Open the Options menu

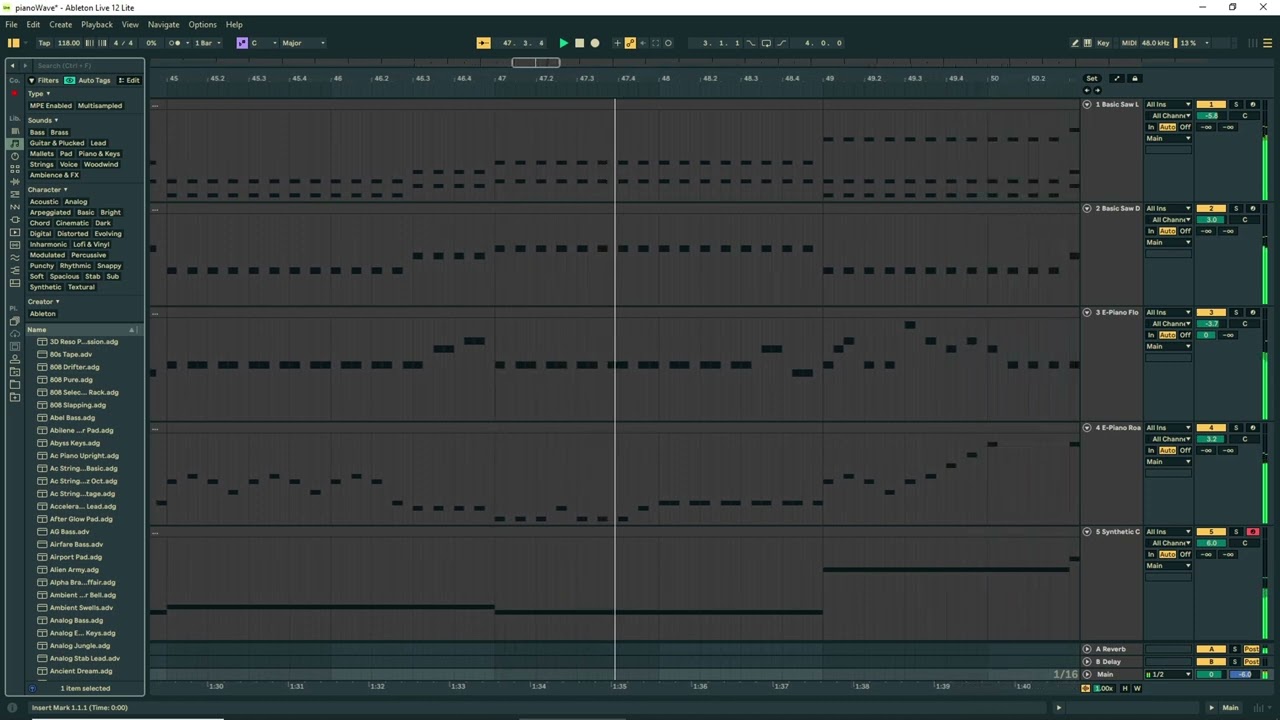pyautogui.click(x=202, y=24)
